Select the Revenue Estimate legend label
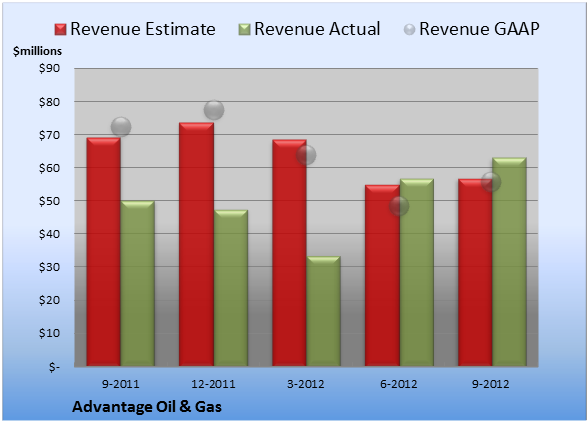The width and height of the screenshot is (588, 422). pos(143,29)
